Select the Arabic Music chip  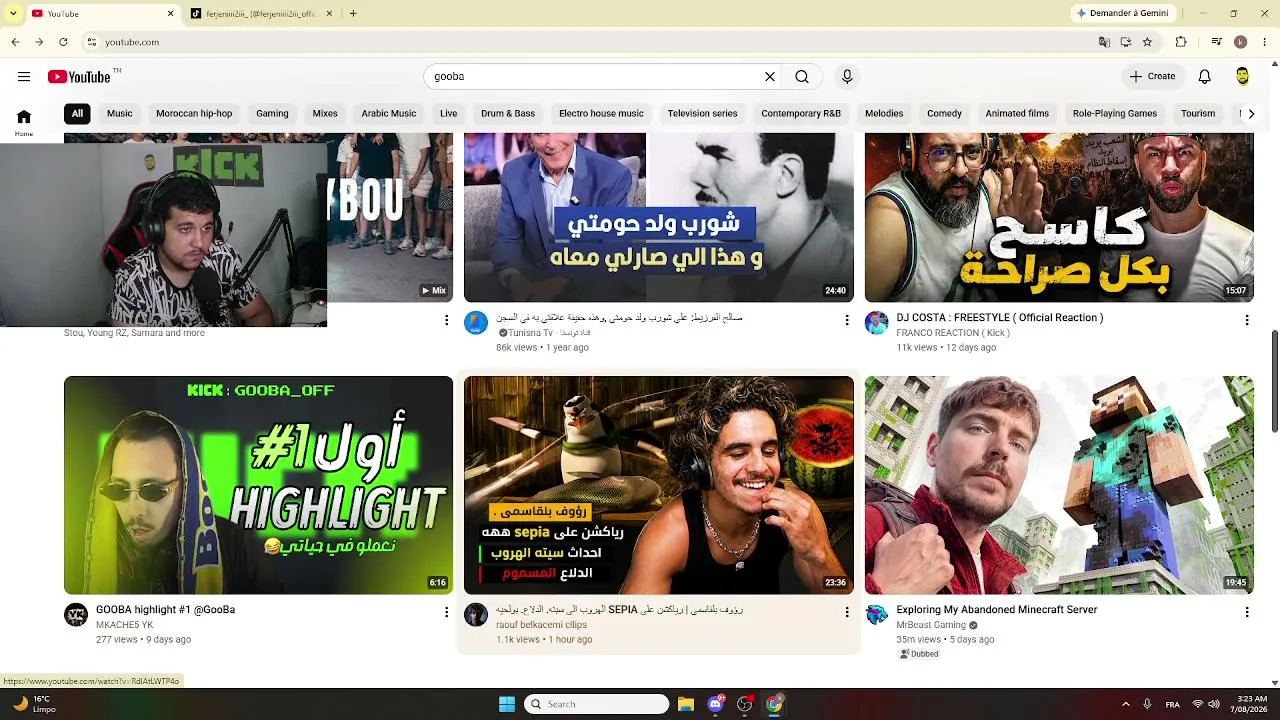coord(389,114)
